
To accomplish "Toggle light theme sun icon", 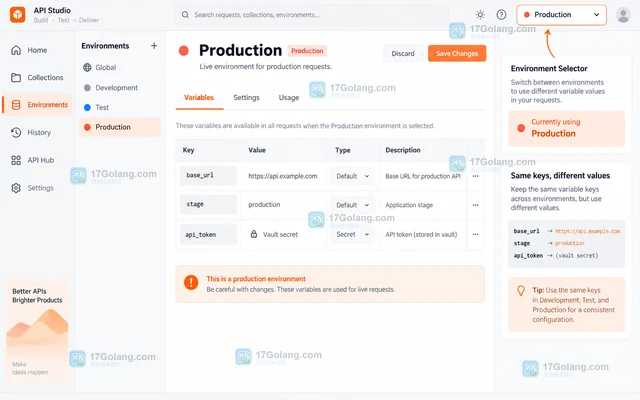I will pyautogui.click(x=480, y=15).
